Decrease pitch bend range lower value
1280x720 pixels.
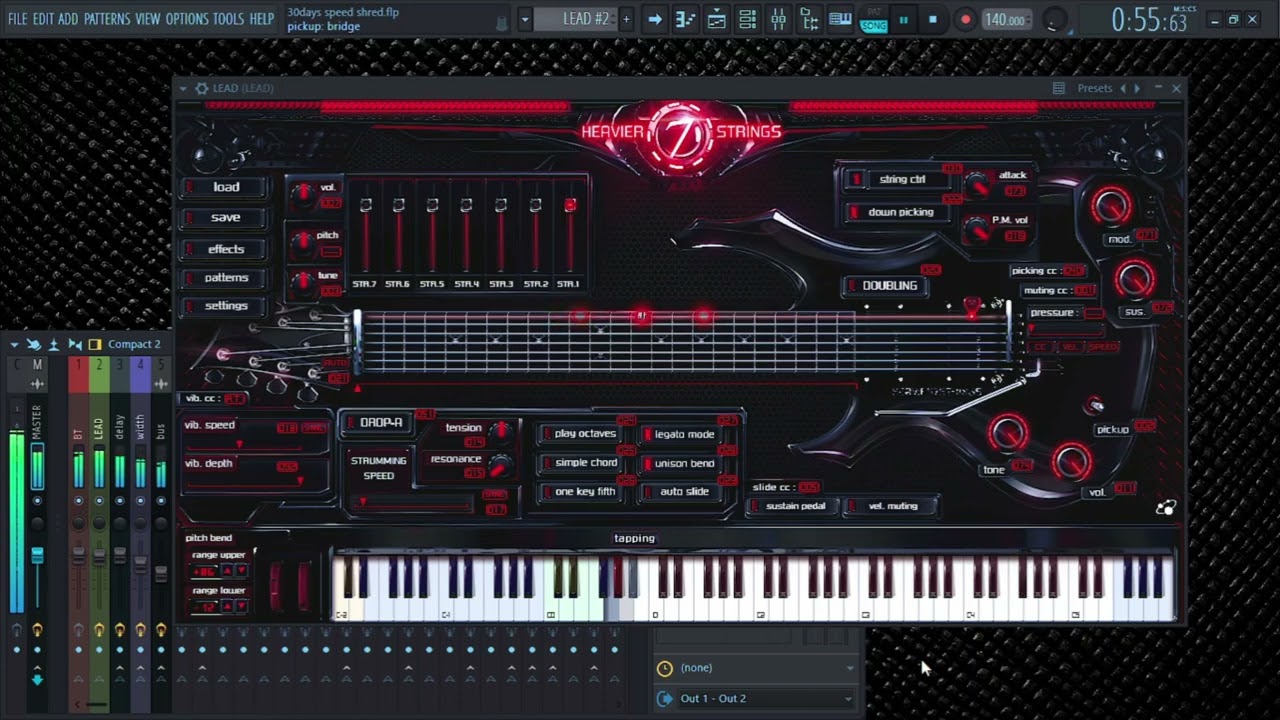click(240, 606)
